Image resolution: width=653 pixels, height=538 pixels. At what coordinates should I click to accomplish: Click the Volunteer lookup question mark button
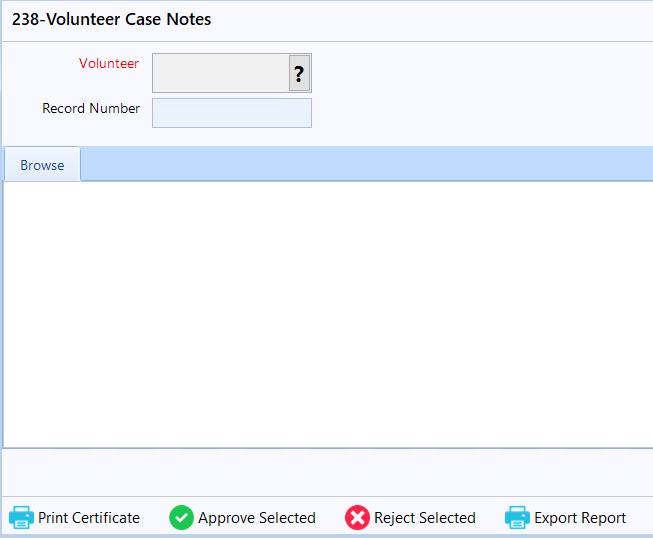click(x=299, y=73)
